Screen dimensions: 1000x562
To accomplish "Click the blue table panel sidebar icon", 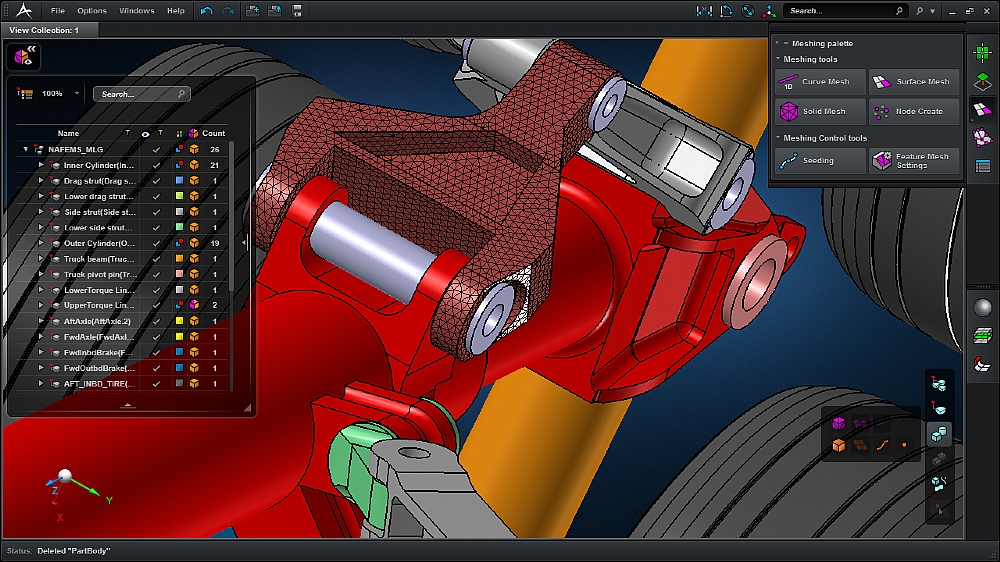I will pyautogui.click(x=982, y=166).
